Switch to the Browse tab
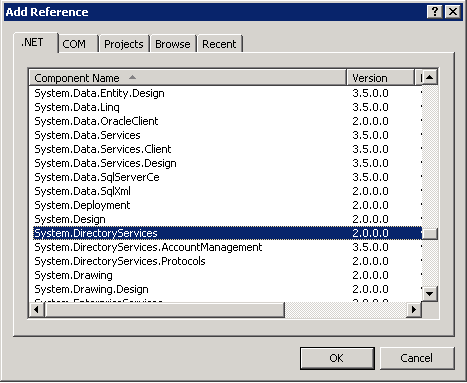The height and width of the screenshot is (383, 467). [x=173, y=44]
